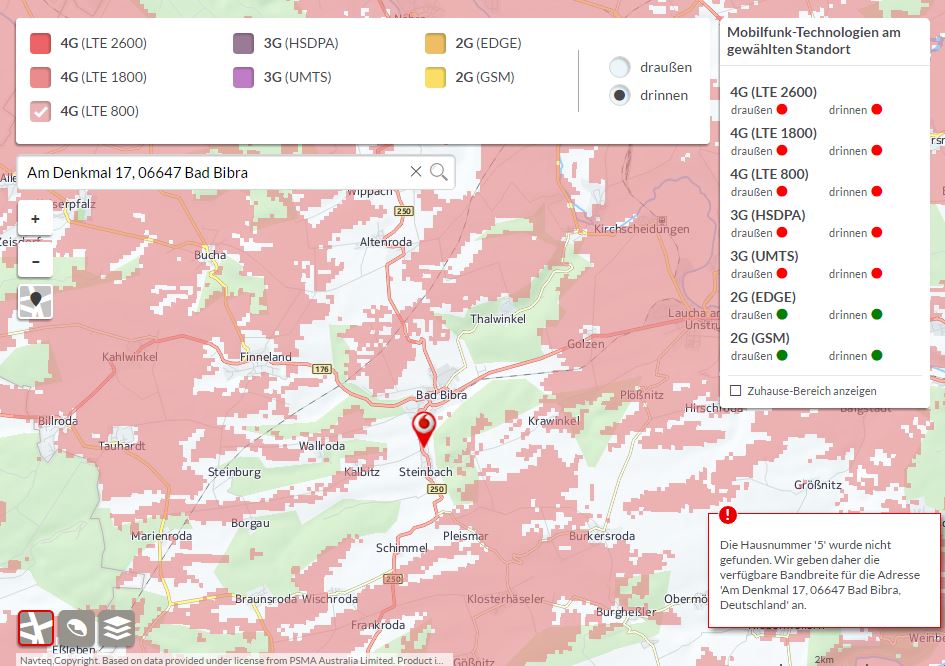This screenshot has width=945, height=666.
Task: Toggle 4G (LTE 2600) coverage layer
Action: point(40,43)
